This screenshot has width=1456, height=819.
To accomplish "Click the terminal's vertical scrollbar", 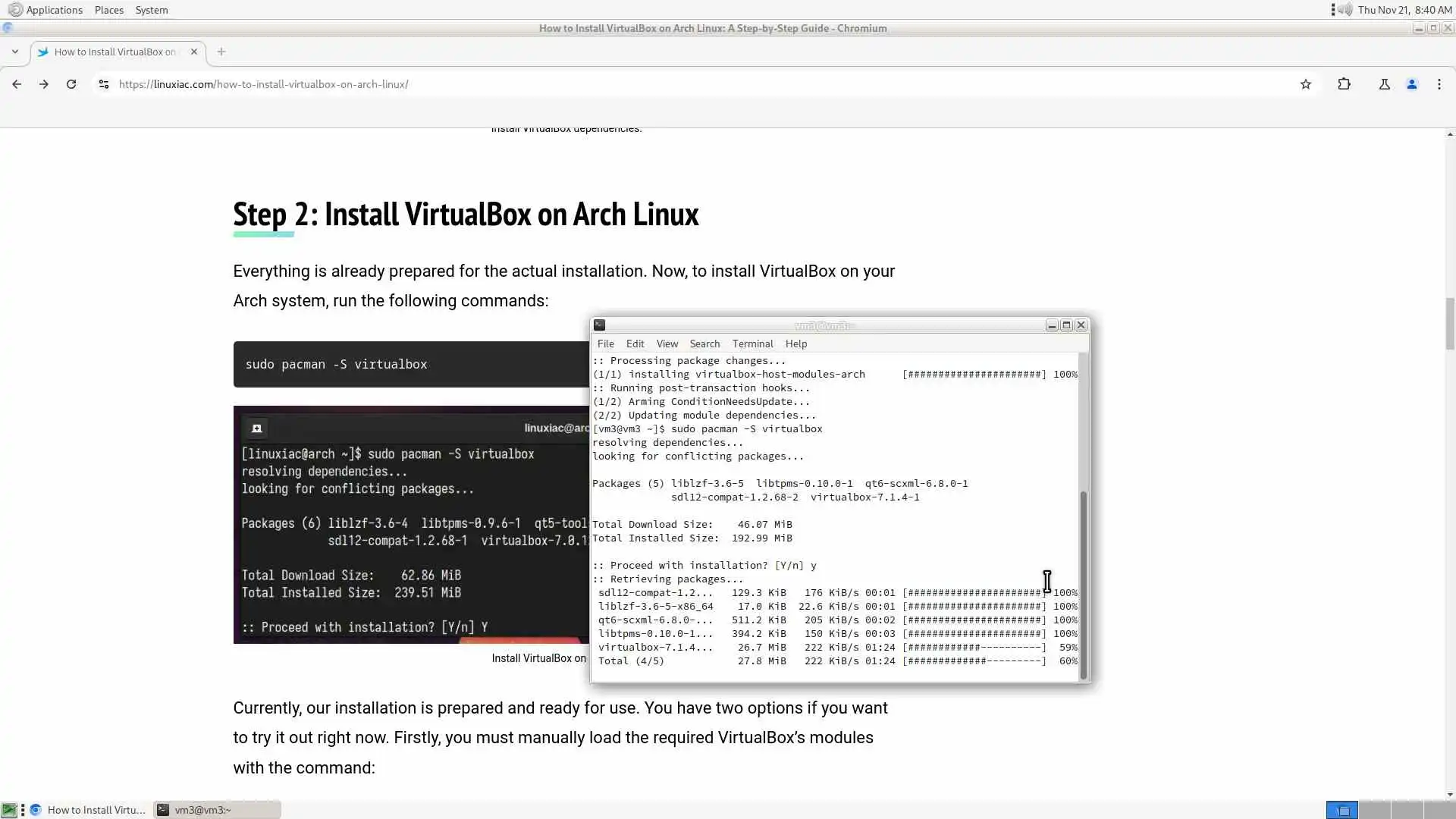I will 1083,584.
